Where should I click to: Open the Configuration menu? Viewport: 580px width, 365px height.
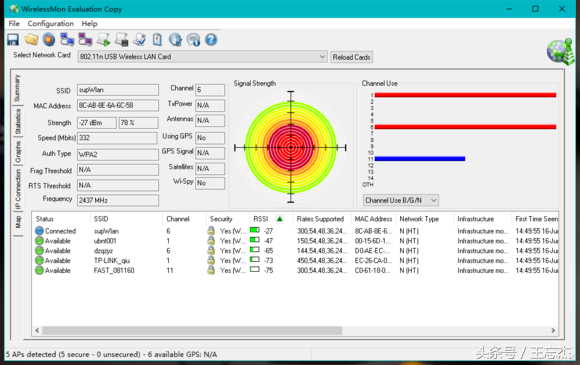pyautogui.click(x=51, y=23)
